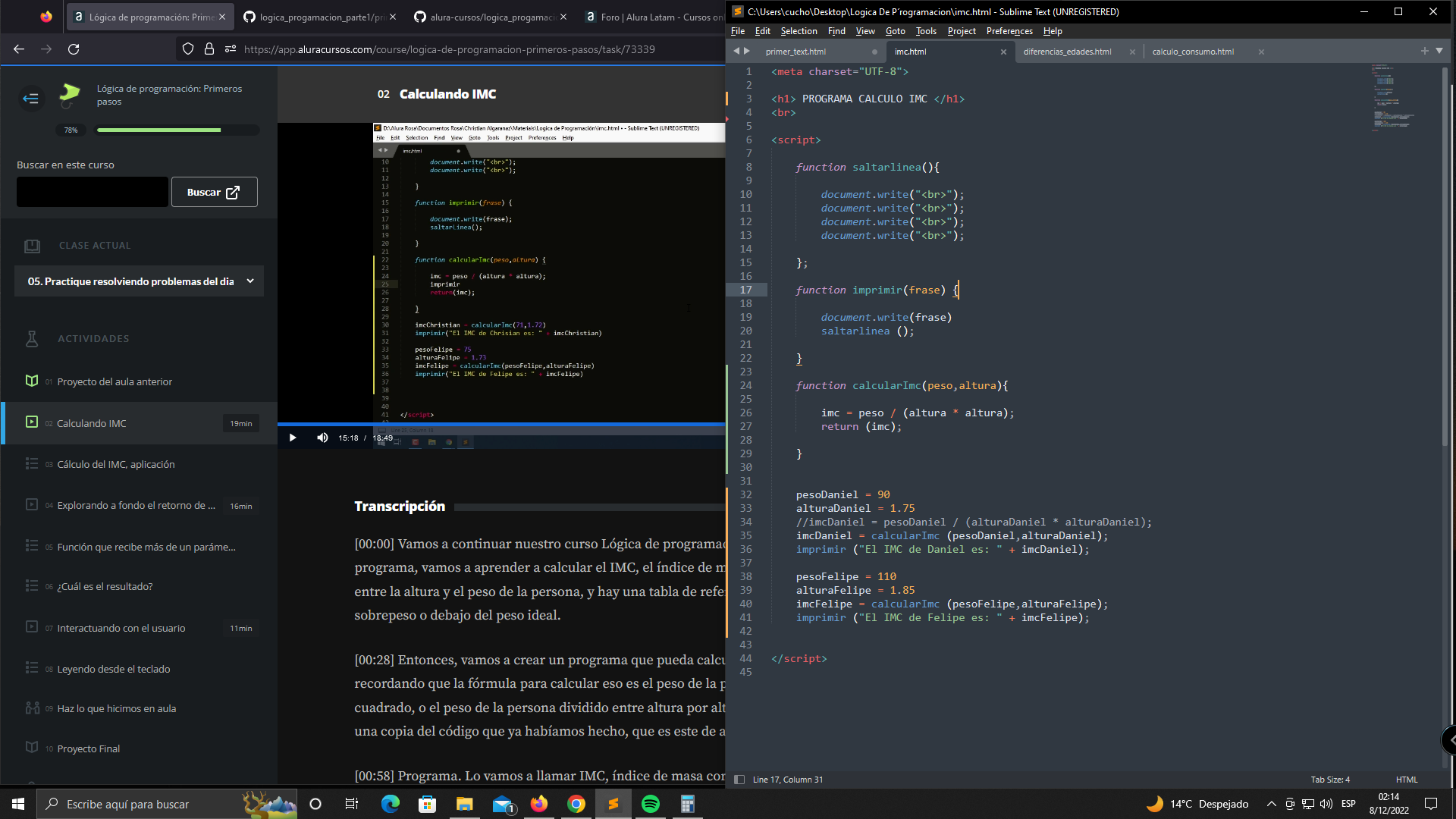This screenshot has height=819, width=1456.
Task: Click the padlock site info icon
Action: click(x=209, y=49)
